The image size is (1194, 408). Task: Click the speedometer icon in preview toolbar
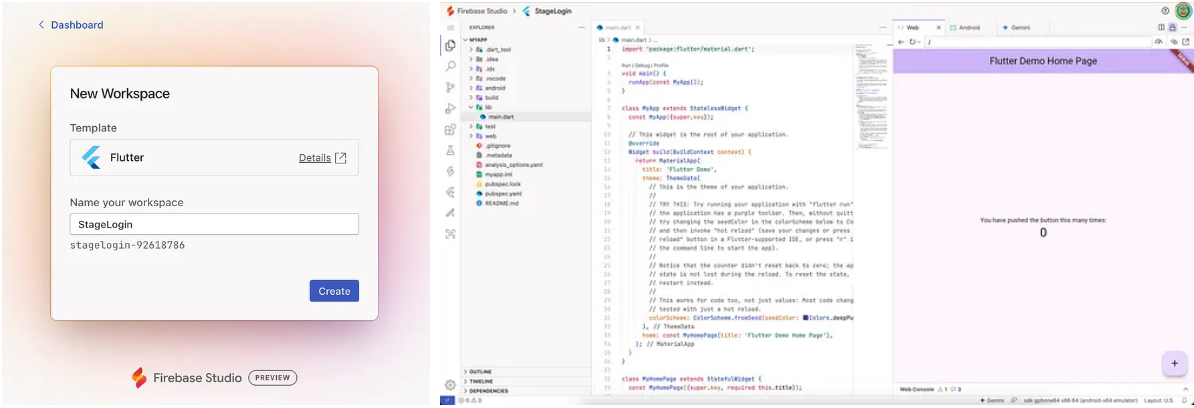click(x=1159, y=42)
